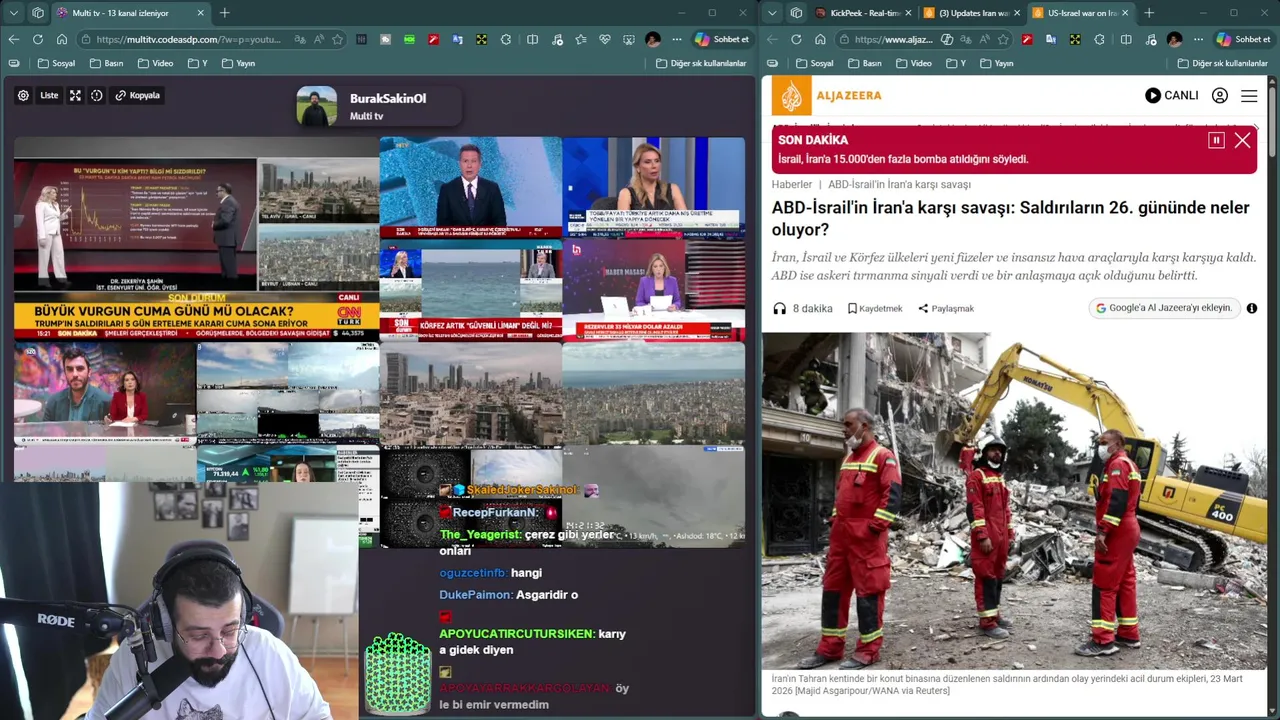Open Multi tv settings gear icon
The image size is (1280, 720).
(x=23, y=96)
